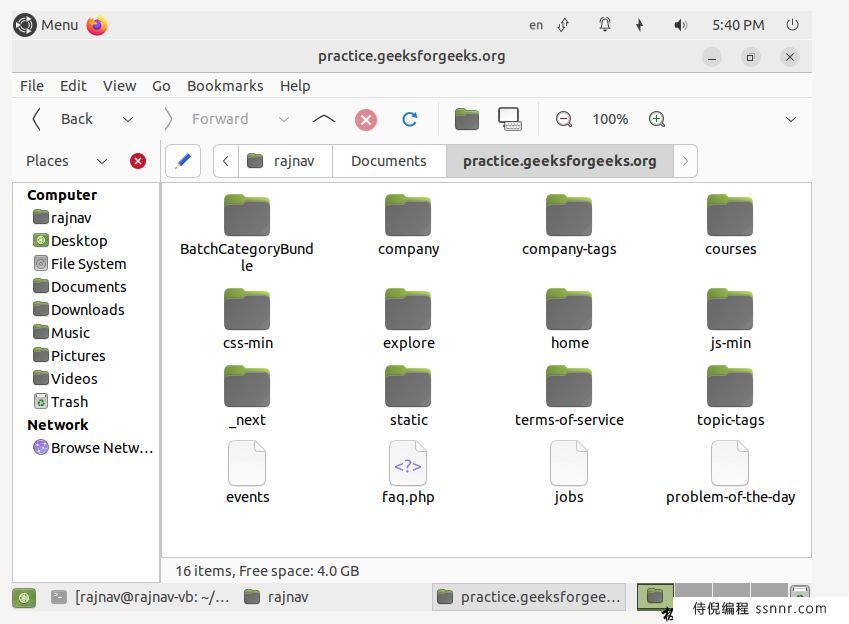Zoom in the folder view
The image size is (849, 624).
657,119
